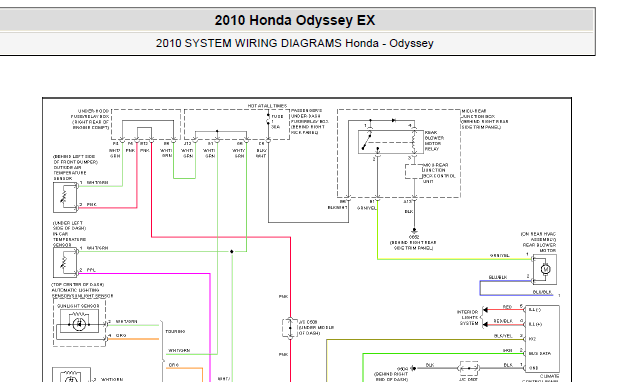
Task: Click the "A13" connector pin label
Action: [x=408, y=202]
